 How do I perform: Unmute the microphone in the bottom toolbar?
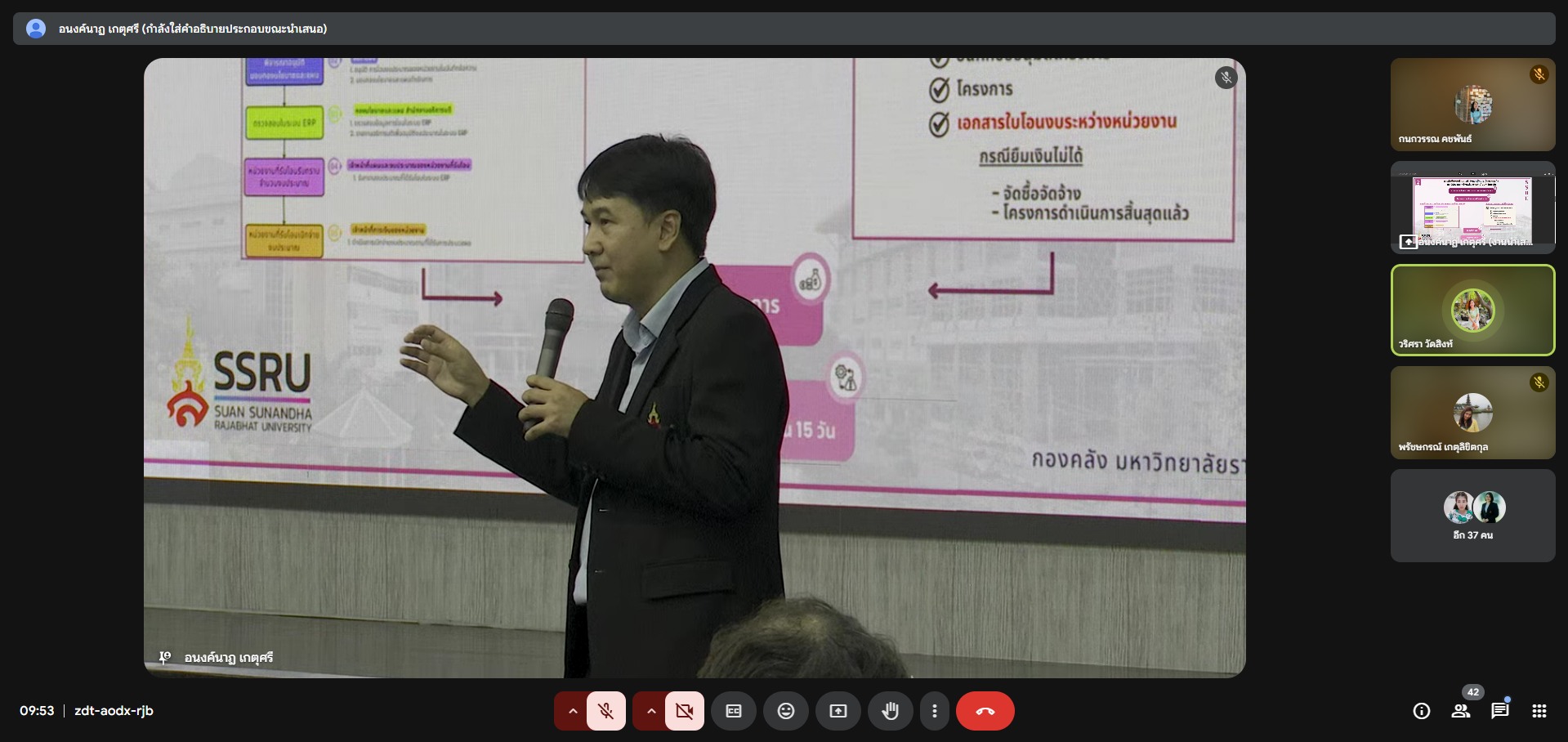[x=605, y=711]
